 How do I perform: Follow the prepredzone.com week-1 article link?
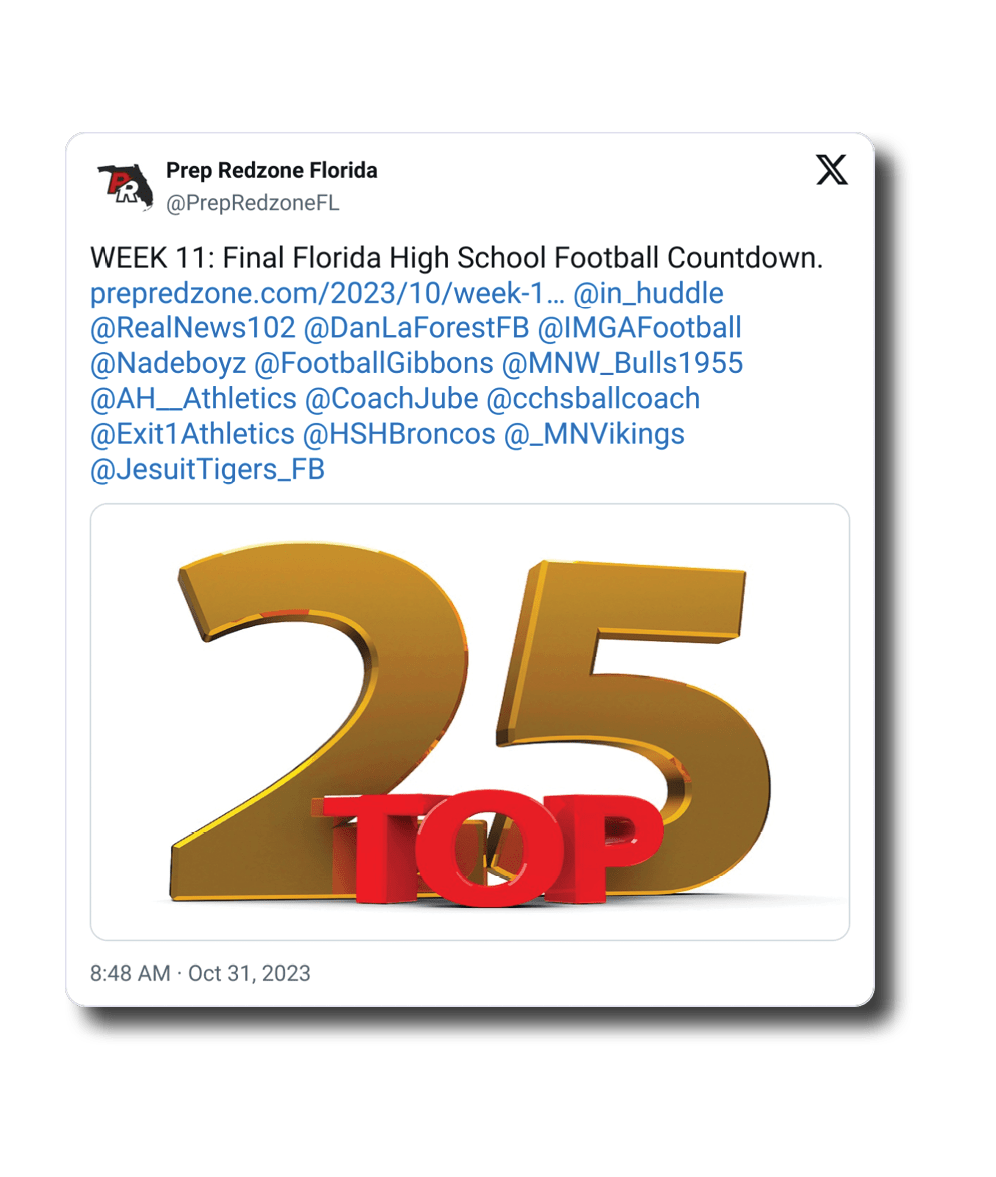pyautogui.click(x=327, y=293)
